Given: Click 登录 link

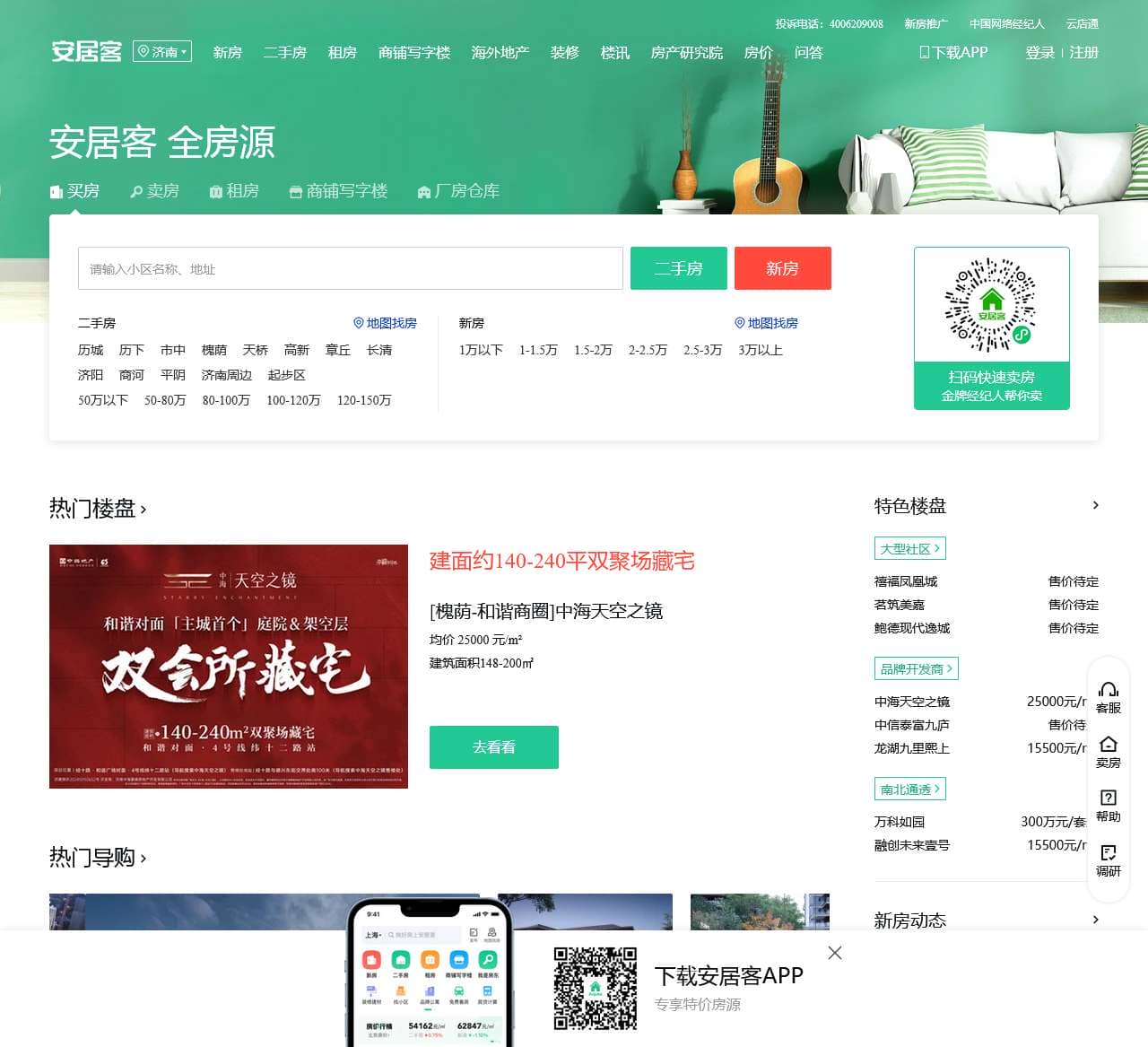Looking at the screenshot, I should (x=1039, y=53).
